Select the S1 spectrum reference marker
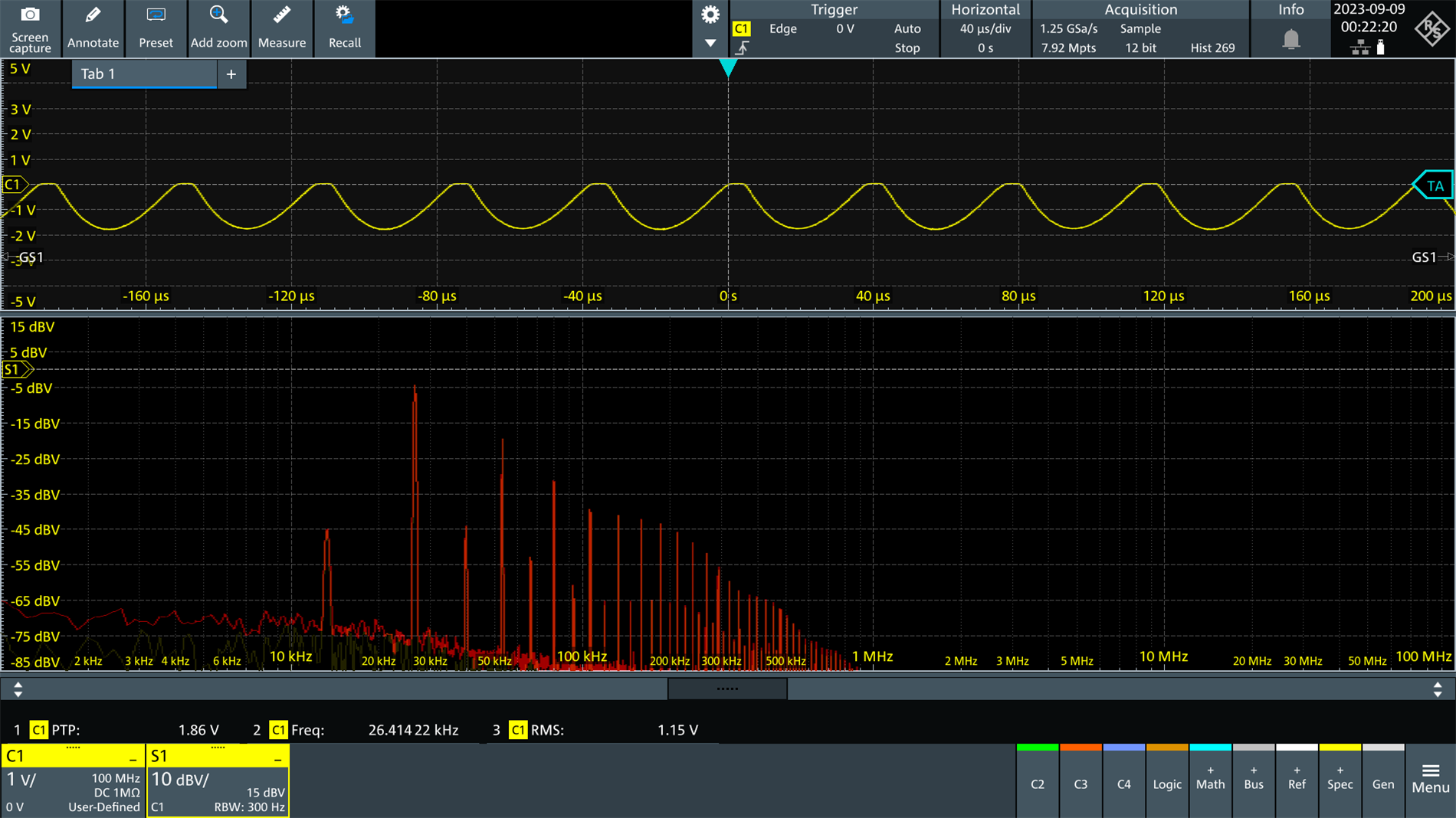The height and width of the screenshot is (818, 1456). 17,370
